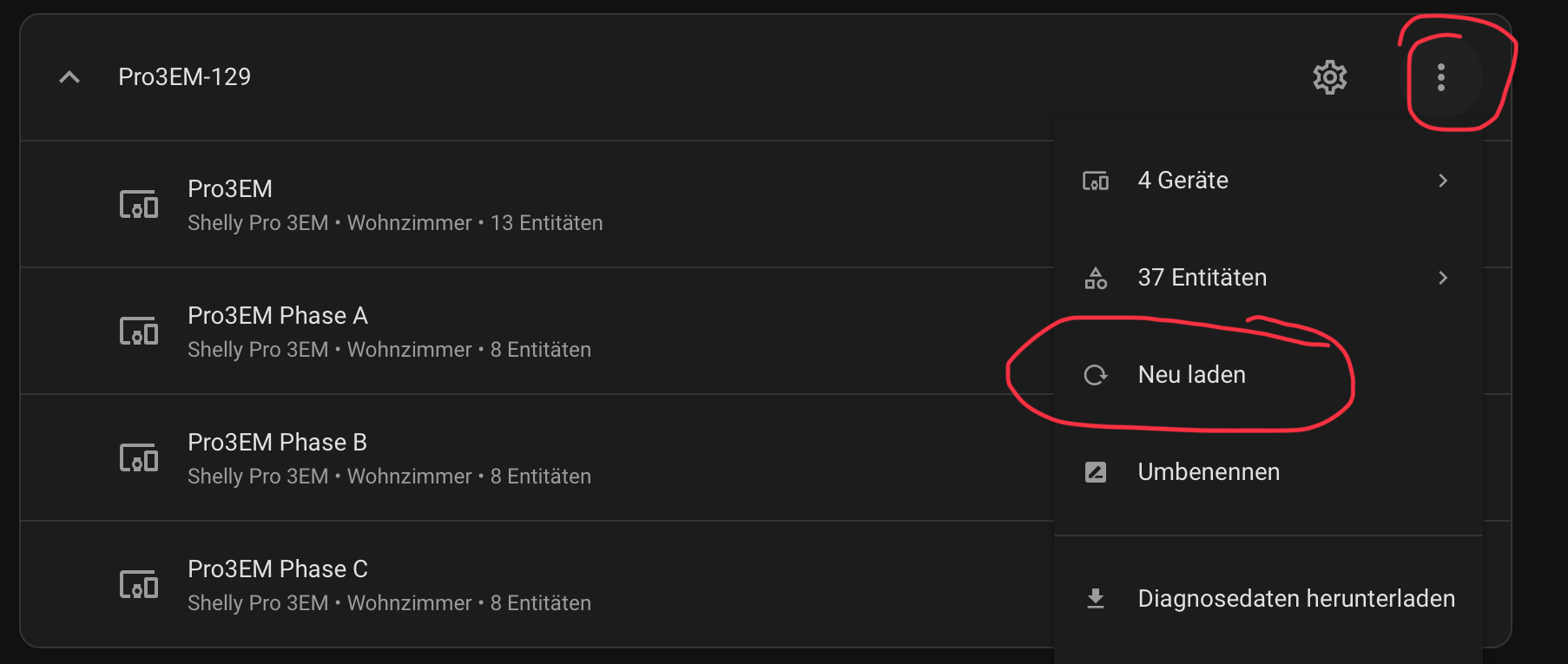1568x664 pixels.
Task: Expand the 37 Entitäten submenu arrow
Action: tap(1443, 278)
